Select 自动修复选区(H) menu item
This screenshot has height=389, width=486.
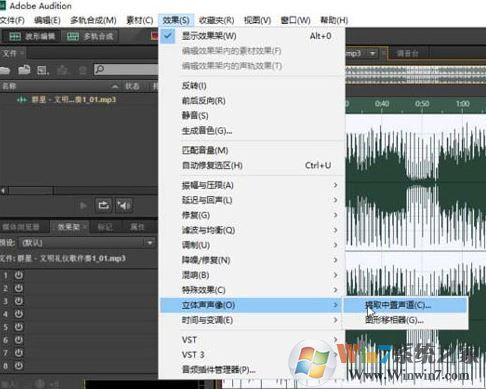click(252, 165)
